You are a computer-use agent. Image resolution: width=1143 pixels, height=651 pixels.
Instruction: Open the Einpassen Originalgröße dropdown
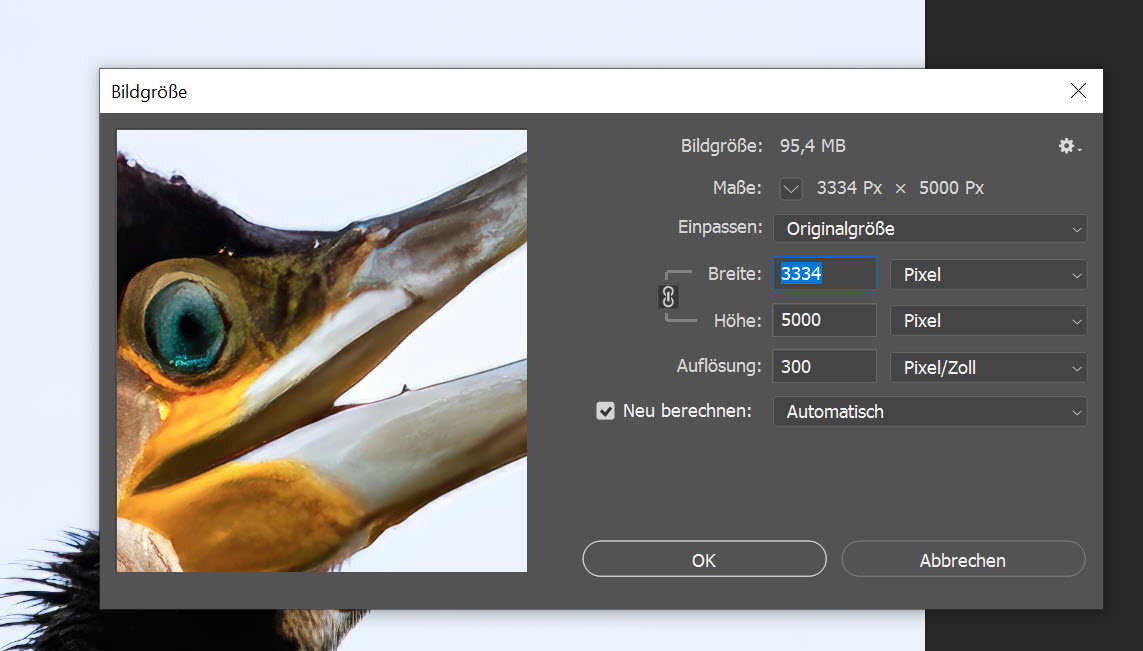[929, 229]
